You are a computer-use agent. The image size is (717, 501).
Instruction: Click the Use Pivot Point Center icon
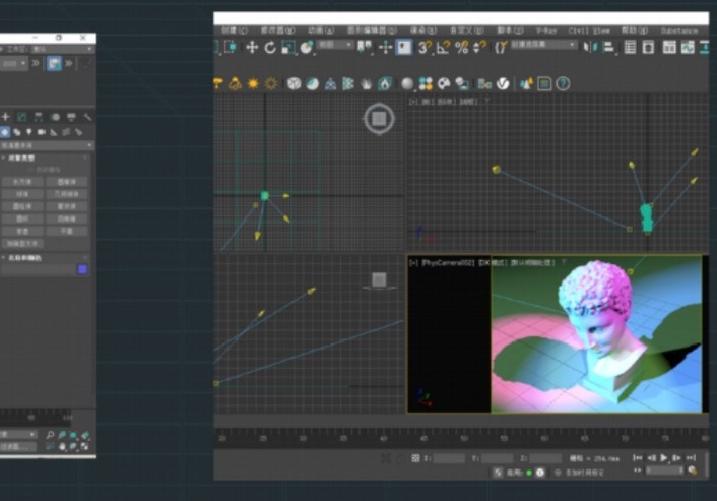click(x=364, y=48)
